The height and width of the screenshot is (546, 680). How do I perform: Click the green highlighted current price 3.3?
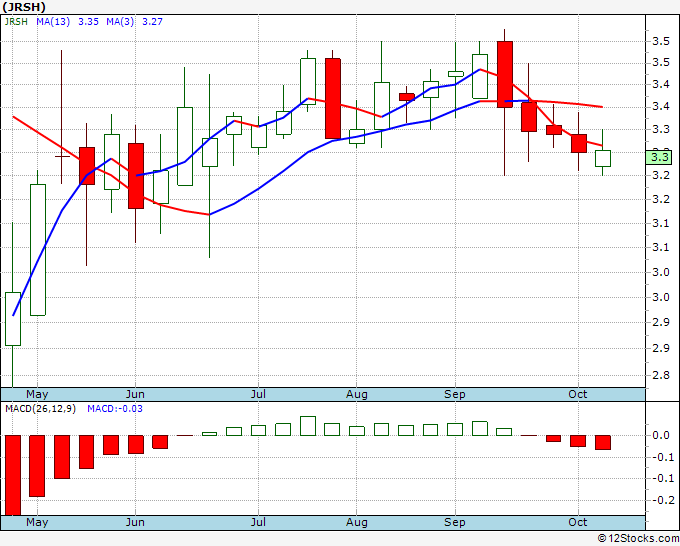click(x=659, y=157)
